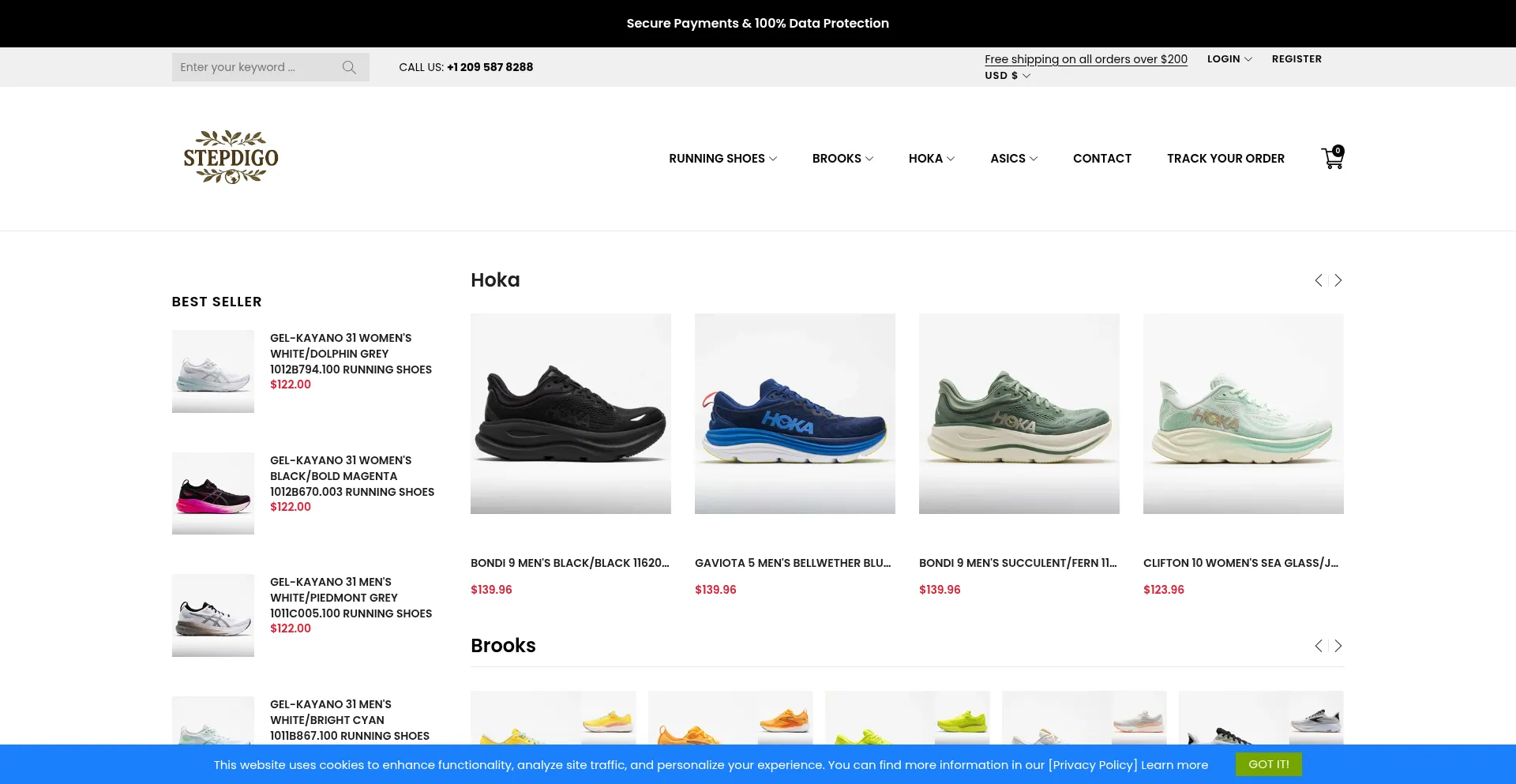The width and height of the screenshot is (1516, 784).
Task: Expand the Running Shoes menu
Action: [722, 159]
